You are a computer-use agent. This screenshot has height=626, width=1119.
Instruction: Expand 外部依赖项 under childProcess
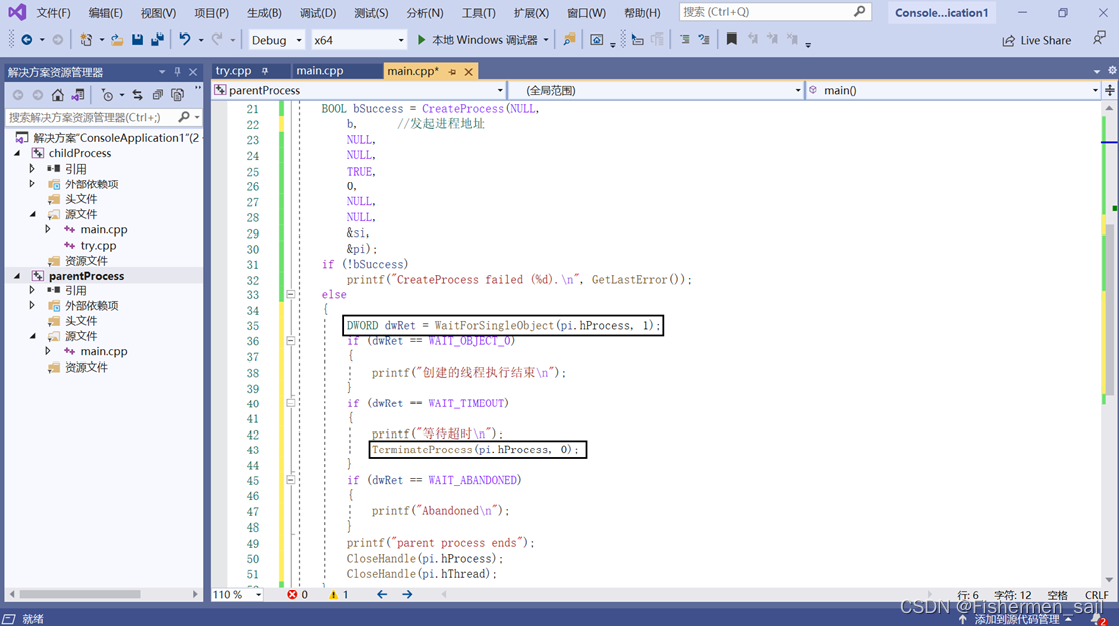pyautogui.click(x=32, y=184)
